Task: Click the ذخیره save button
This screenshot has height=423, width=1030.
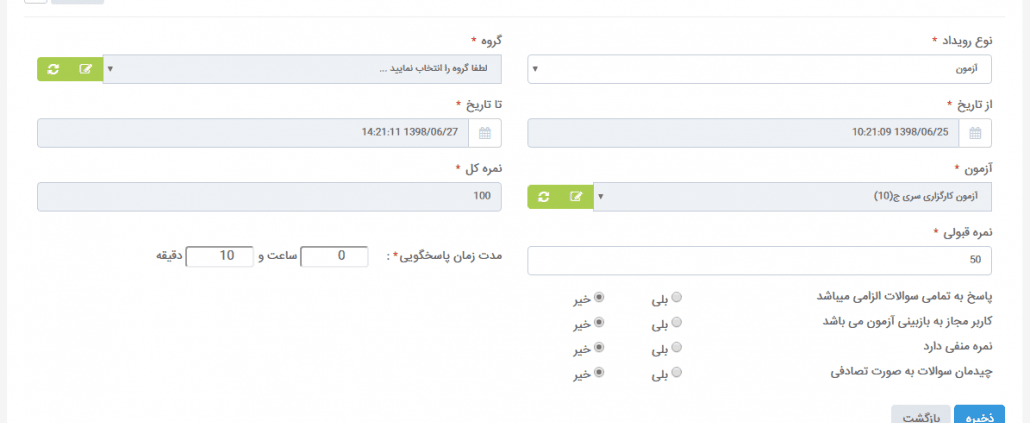Action: point(979,416)
